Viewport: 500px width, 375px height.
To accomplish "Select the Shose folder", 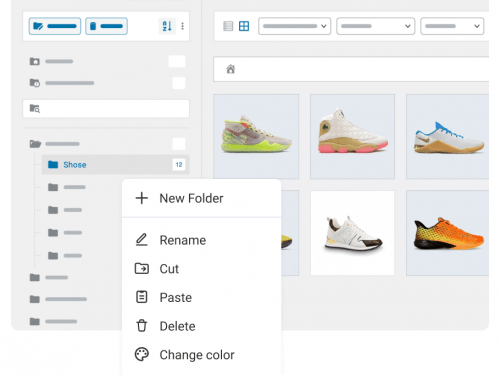I will 115,164.
